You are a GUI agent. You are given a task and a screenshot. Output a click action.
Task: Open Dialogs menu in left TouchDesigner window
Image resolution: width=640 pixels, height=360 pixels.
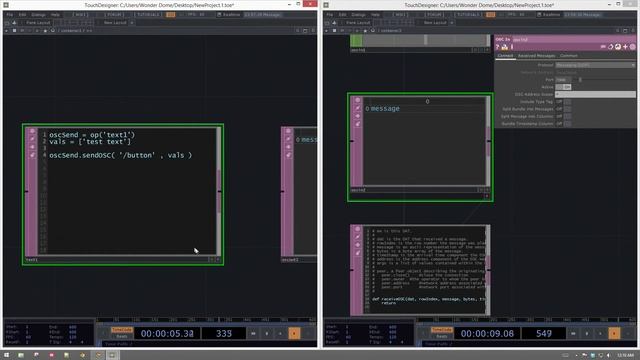[x=38, y=15]
